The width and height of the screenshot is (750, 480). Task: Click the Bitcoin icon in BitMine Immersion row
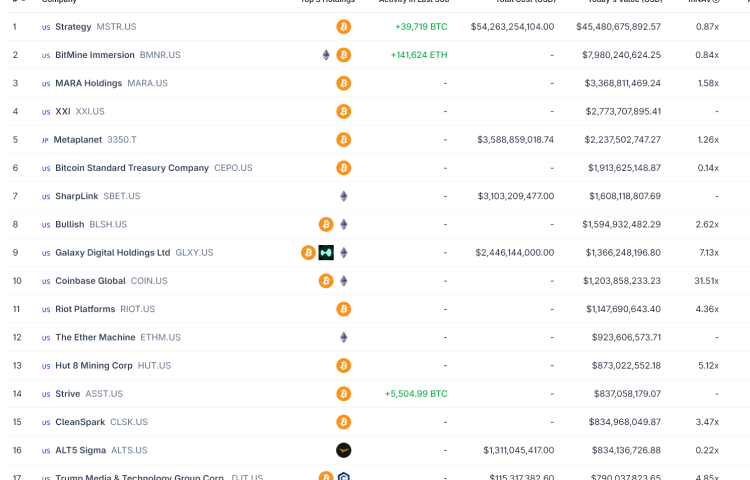[x=344, y=55]
